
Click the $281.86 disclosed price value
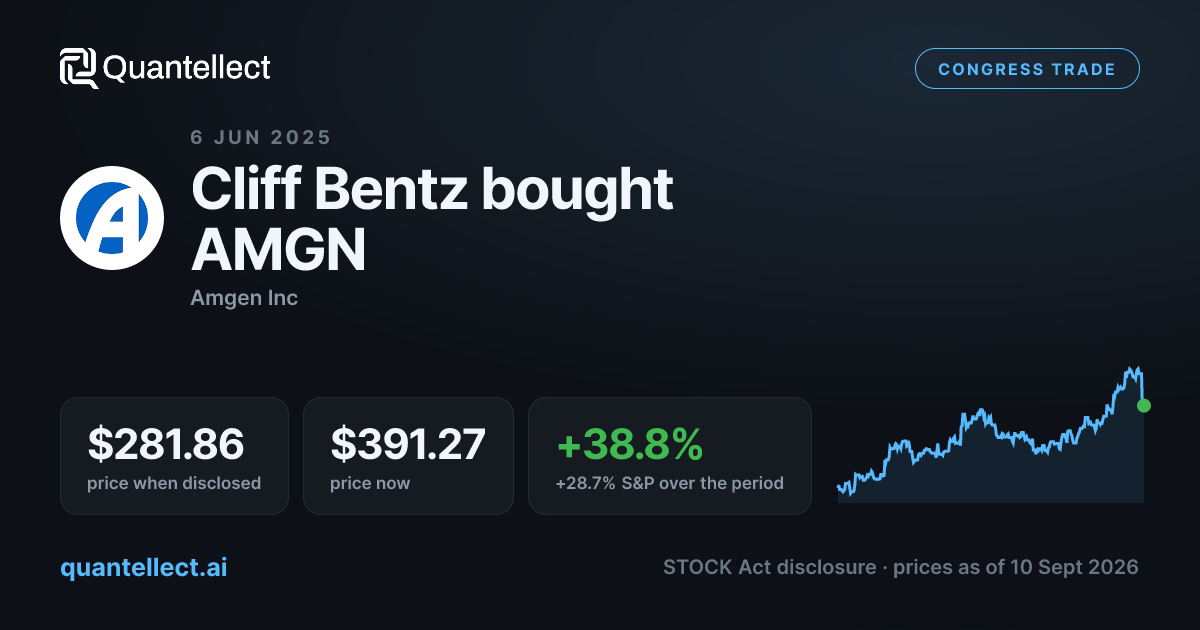[166, 444]
